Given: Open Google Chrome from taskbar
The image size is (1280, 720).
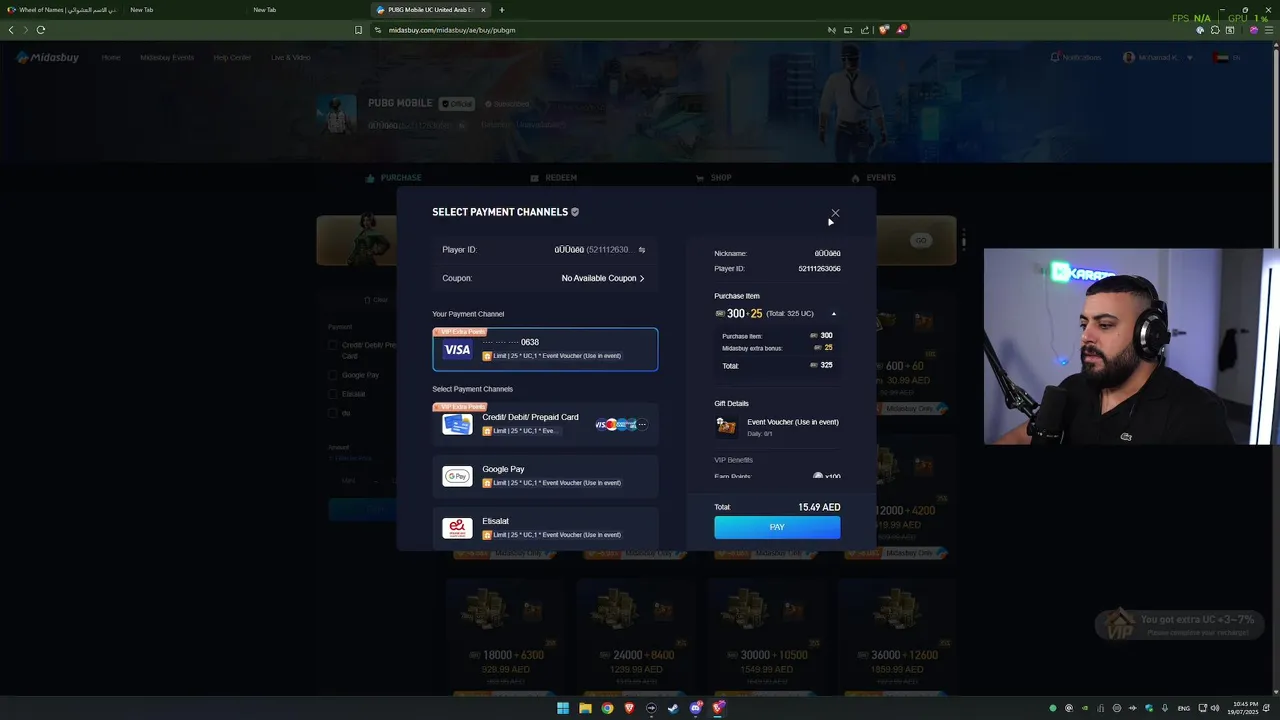Looking at the screenshot, I should tap(607, 708).
